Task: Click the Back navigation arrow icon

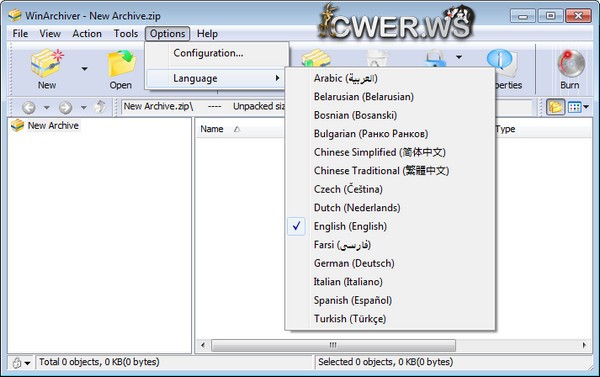Action: 29,108
